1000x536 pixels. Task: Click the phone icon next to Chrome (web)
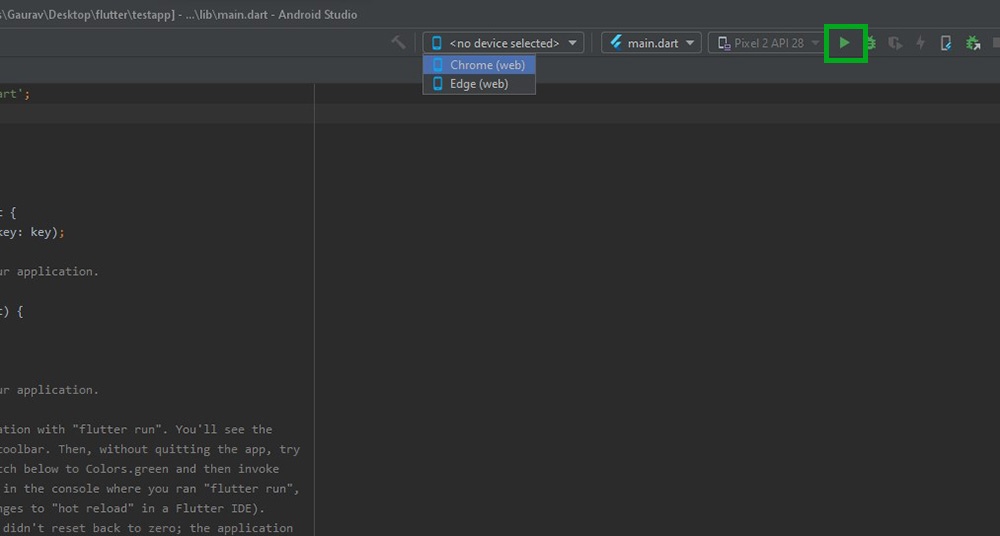click(437, 65)
